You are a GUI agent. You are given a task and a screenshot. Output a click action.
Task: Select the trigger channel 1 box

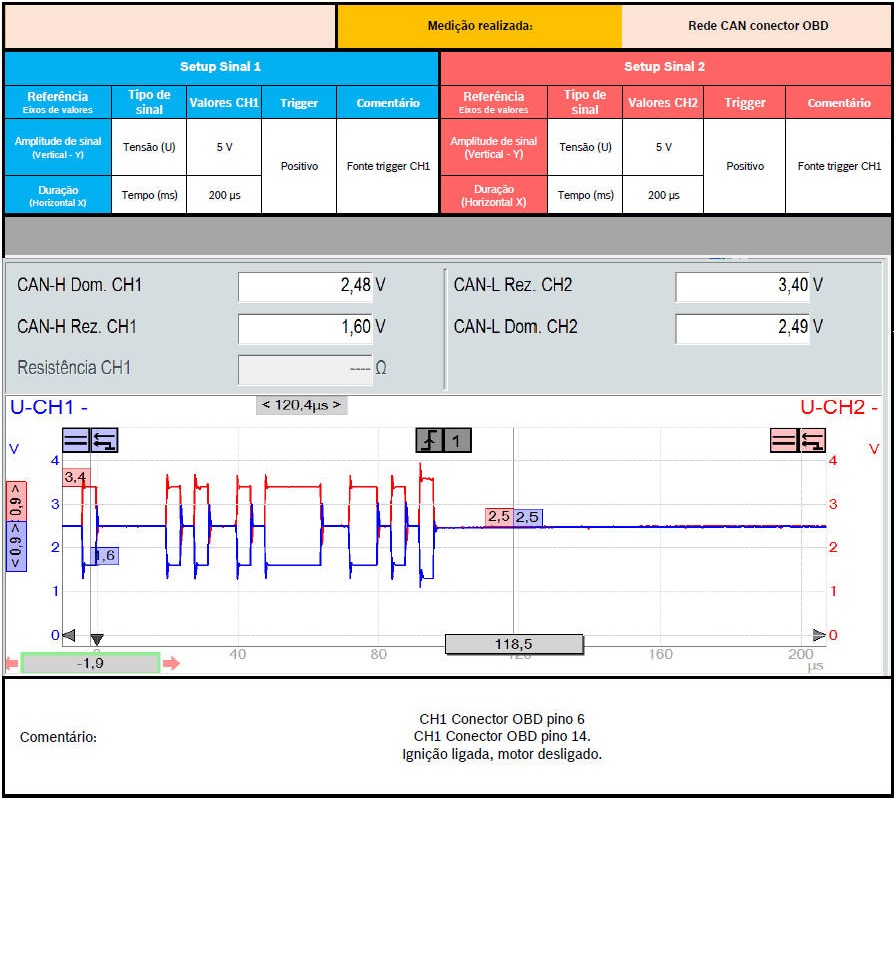tap(457, 440)
